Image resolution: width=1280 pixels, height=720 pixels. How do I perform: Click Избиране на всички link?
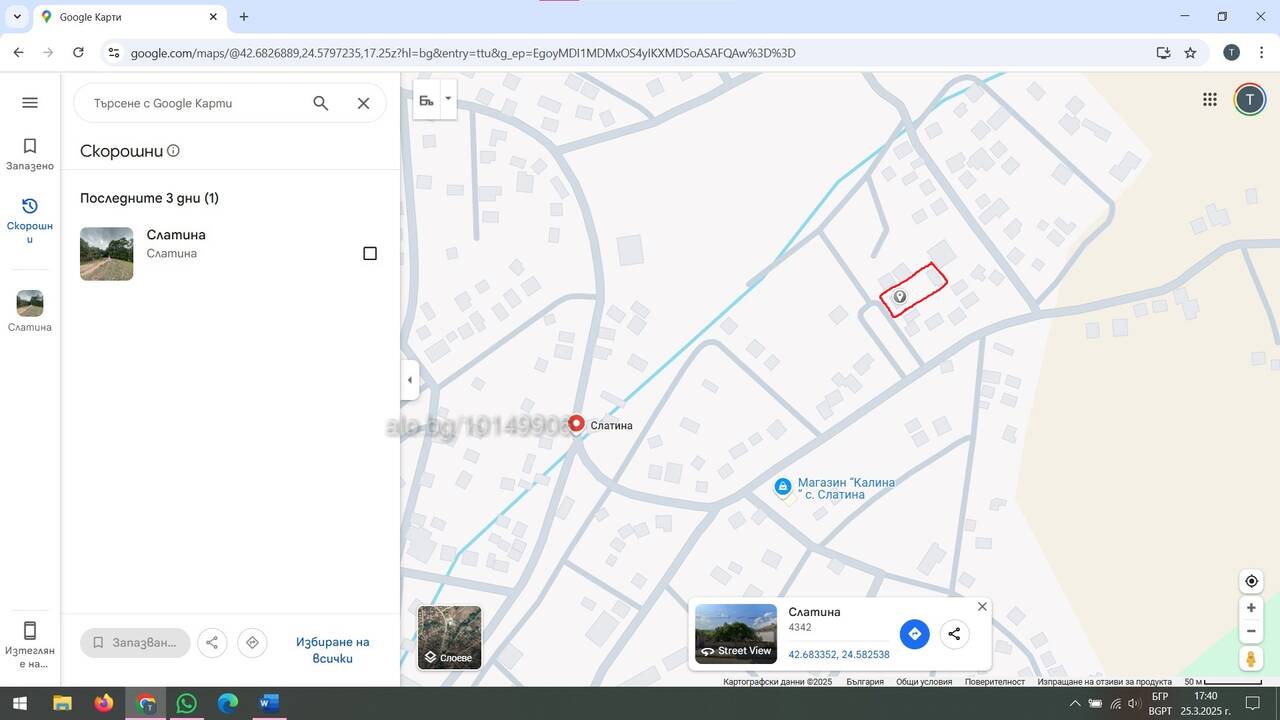point(333,650)
